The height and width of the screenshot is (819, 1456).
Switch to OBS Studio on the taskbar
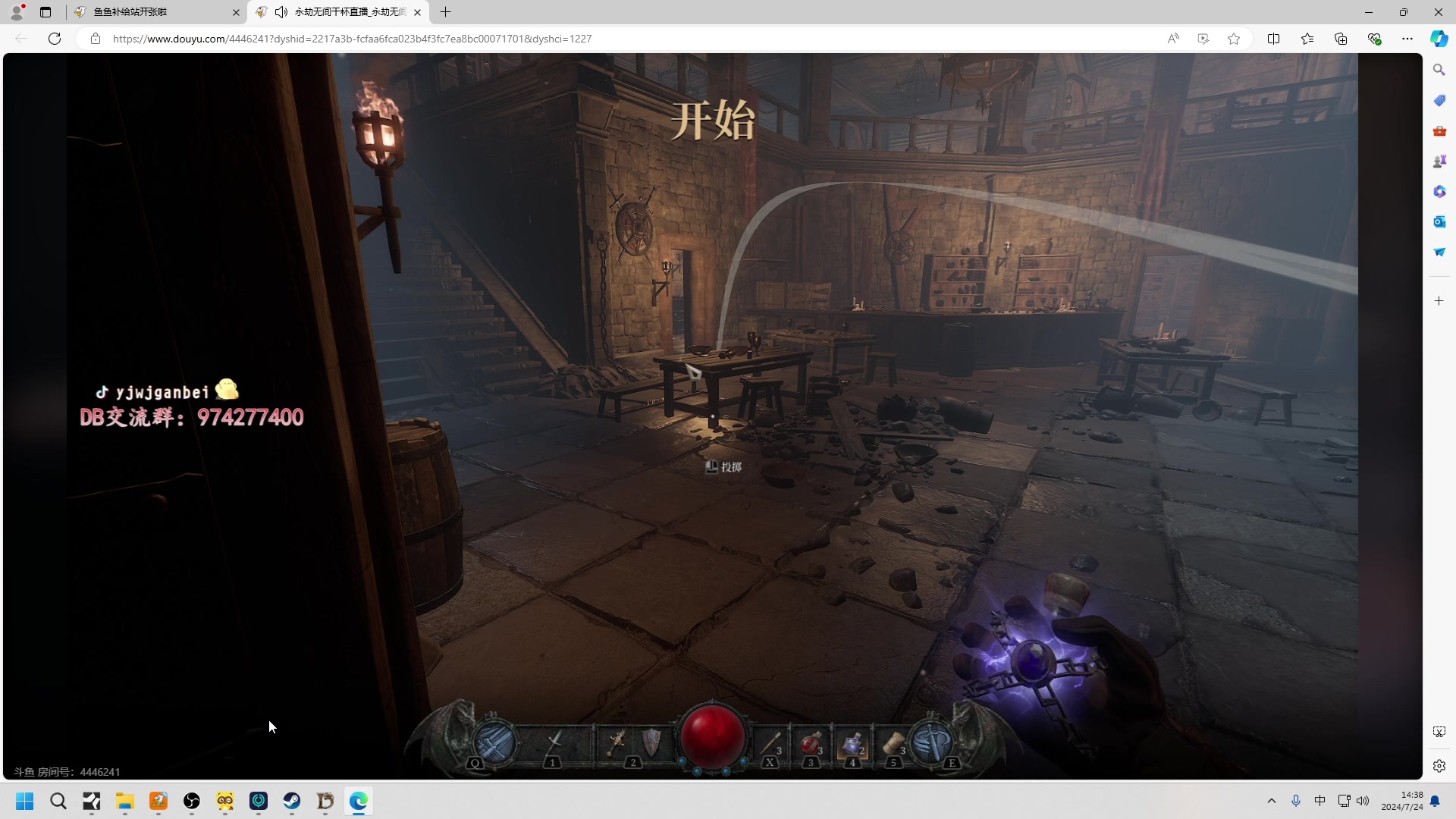[192, 802]
